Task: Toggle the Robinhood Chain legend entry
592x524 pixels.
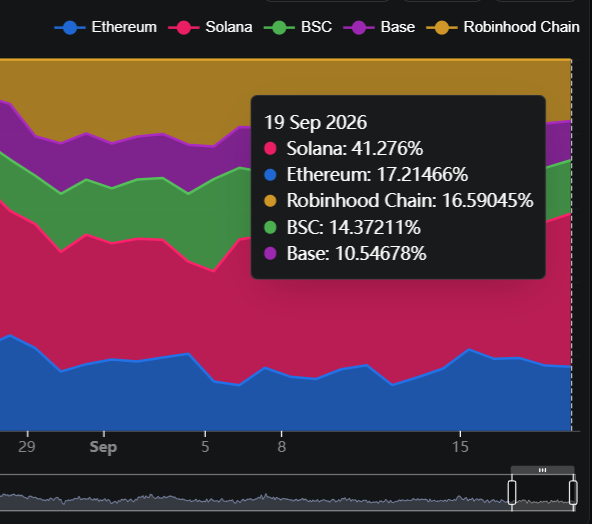Action: click(x=503, y=27)
